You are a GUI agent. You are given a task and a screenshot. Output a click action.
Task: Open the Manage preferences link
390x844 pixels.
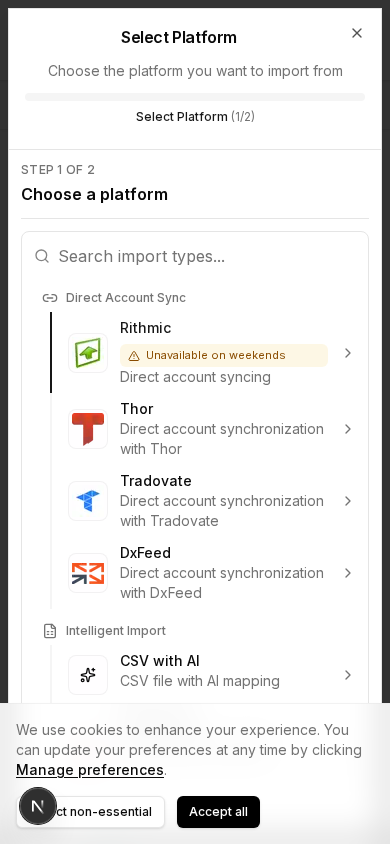click(x=90, y=770)
